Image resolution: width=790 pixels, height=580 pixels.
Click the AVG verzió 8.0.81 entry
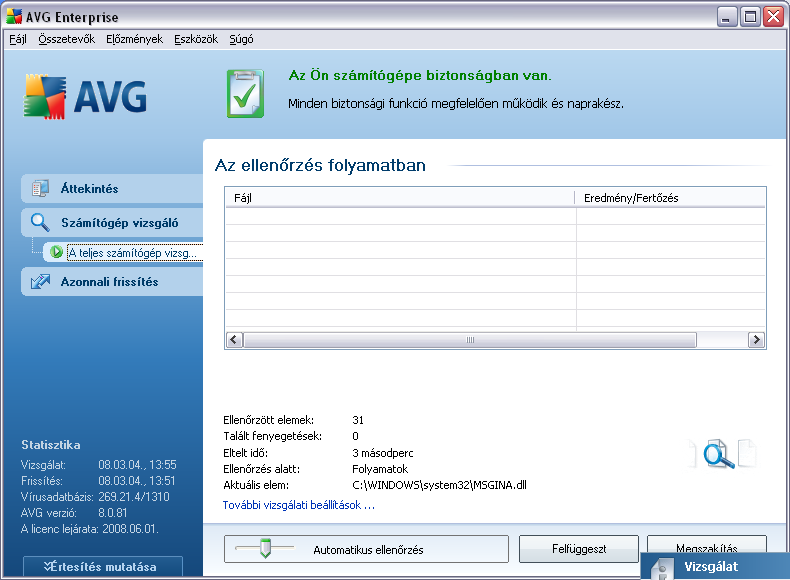74,513
